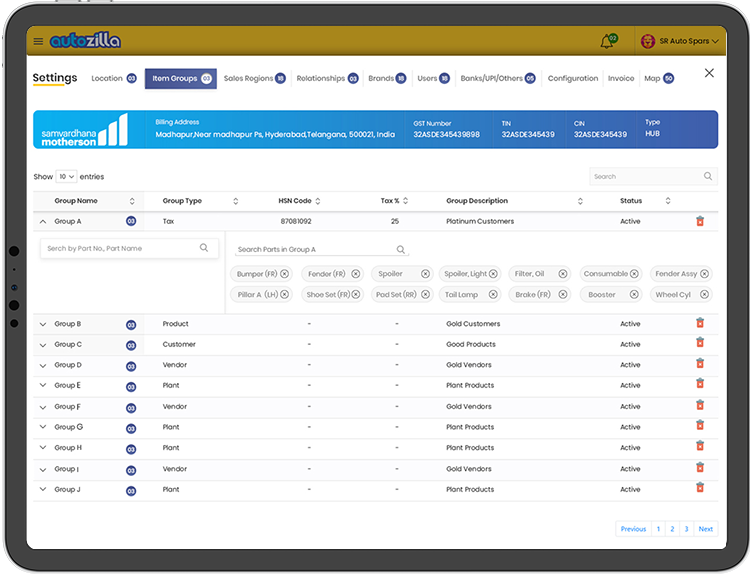Viewport: 750px width, 574px height.
Task: Remove the Spoiler part chip
Action: click(x=425, y=274)
